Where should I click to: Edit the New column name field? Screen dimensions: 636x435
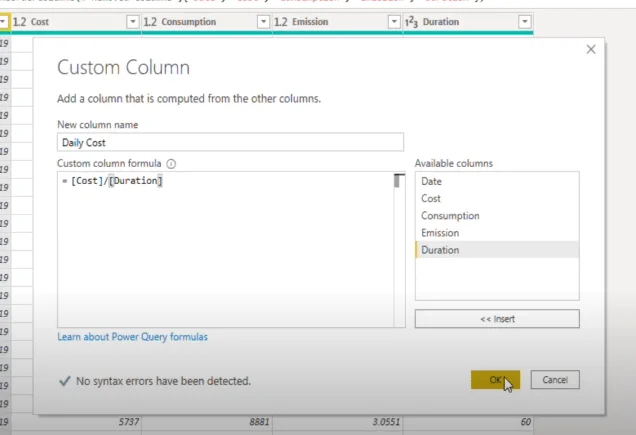point(230,142)
